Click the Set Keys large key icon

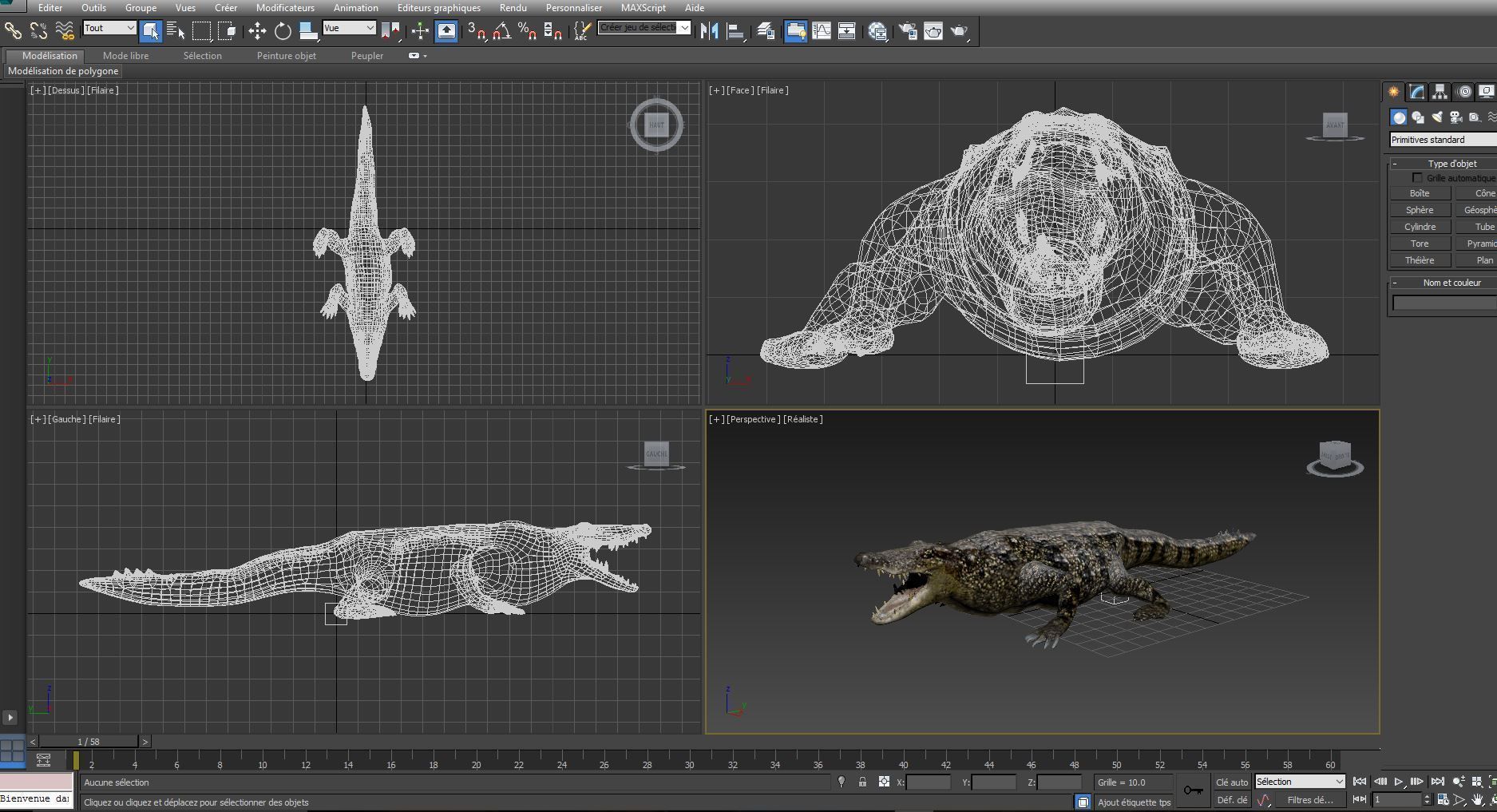[1194, 790]
